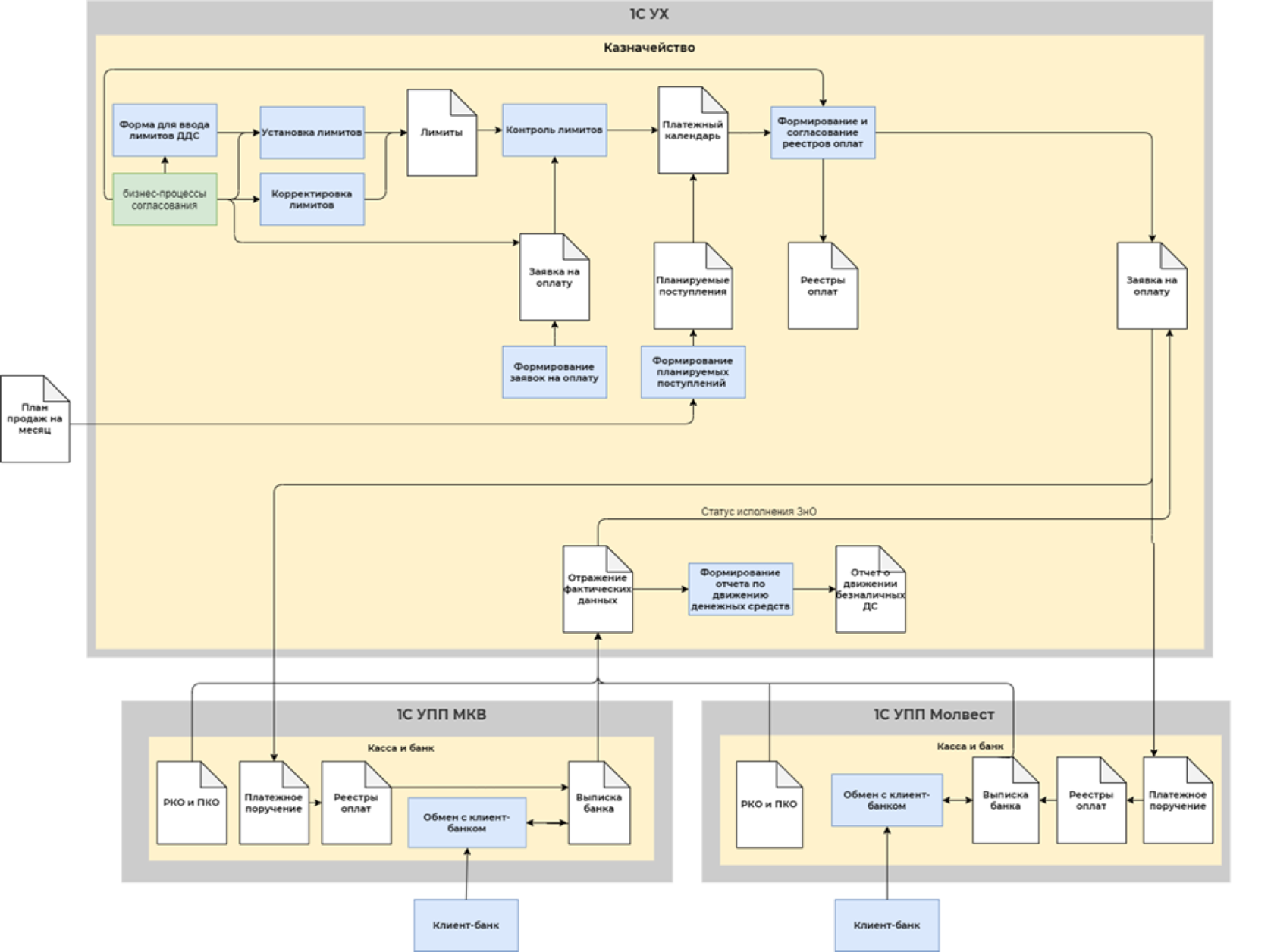Select Заявка на оплату document under Контроль лимитов

click(554, 277)
